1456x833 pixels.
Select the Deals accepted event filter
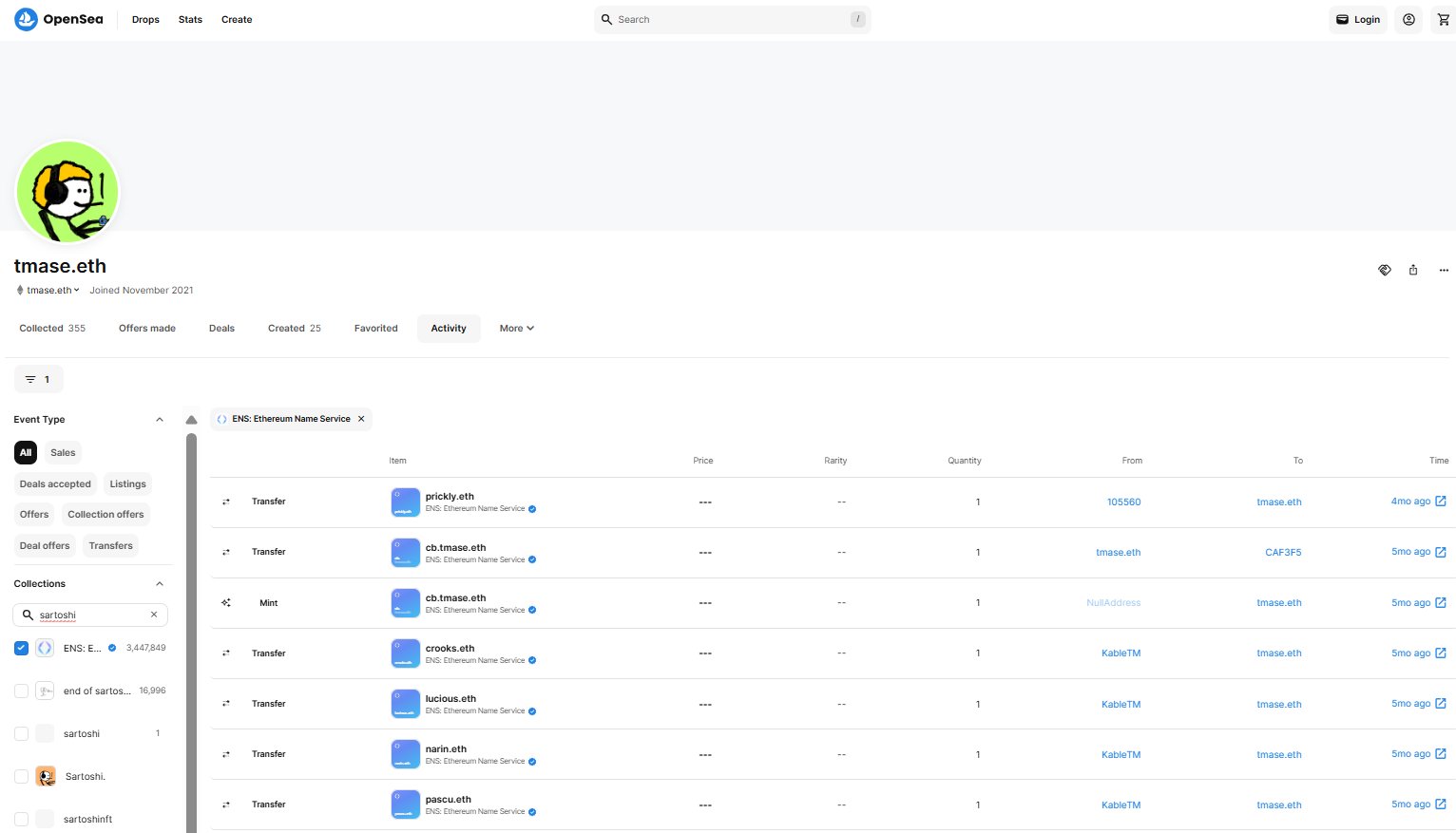[x=55, y=483]
